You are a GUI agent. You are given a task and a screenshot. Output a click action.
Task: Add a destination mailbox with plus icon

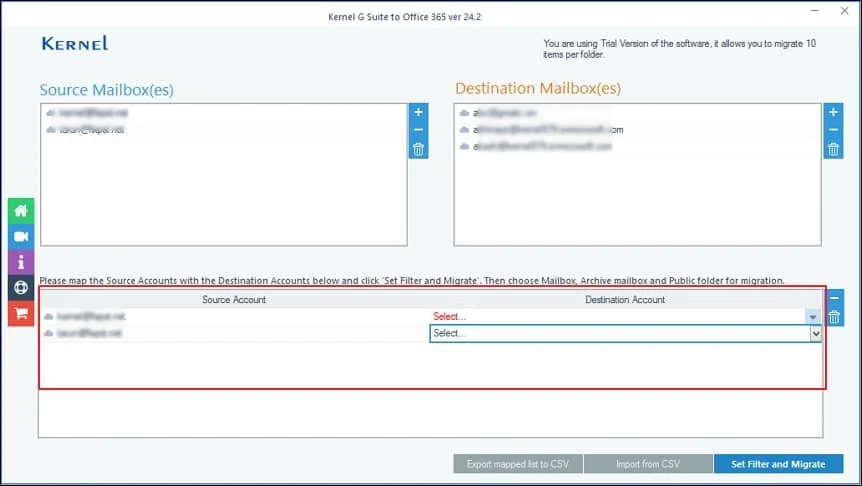[833, 112]
